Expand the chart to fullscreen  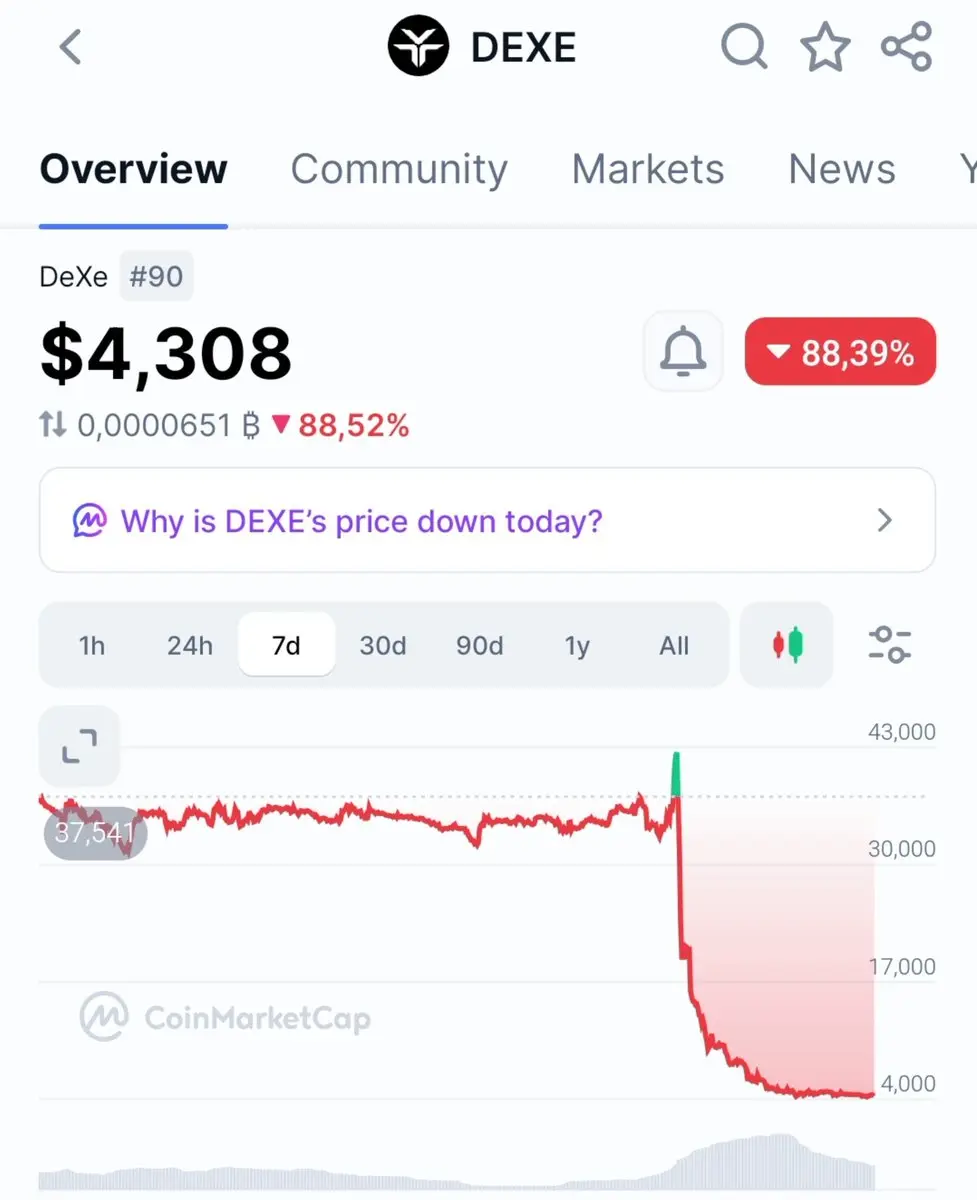tap(79, 746)
